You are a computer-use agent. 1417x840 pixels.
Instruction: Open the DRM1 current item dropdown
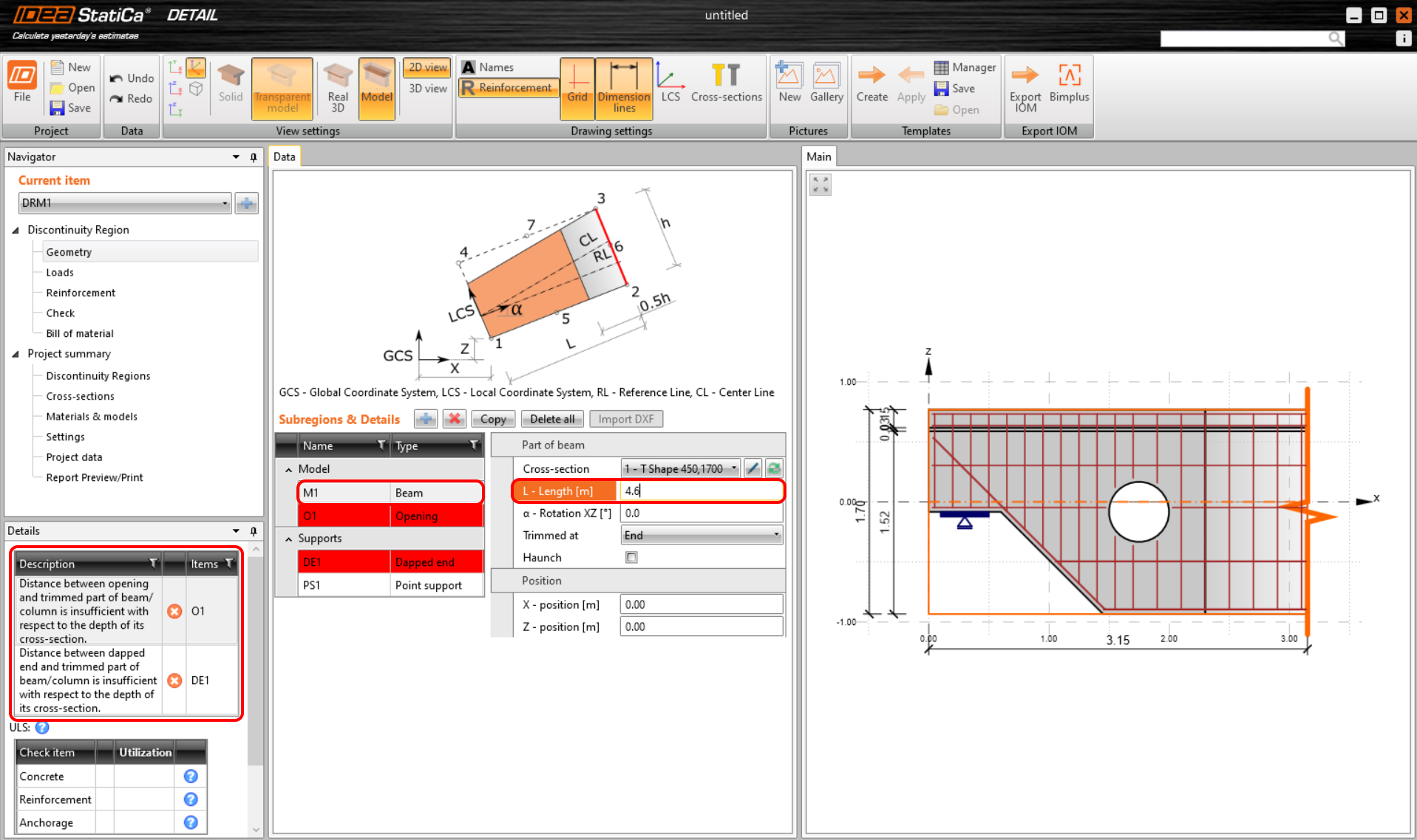pos(225,202)
